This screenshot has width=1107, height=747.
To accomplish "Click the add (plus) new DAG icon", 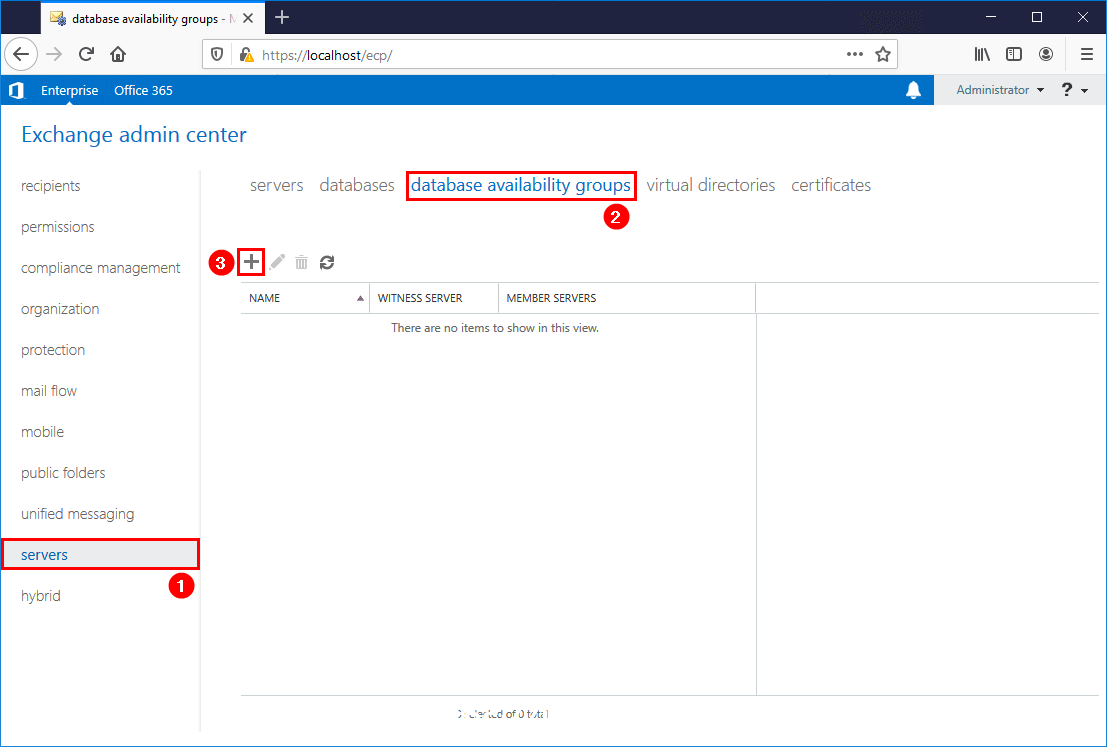I will coord(251,263).
